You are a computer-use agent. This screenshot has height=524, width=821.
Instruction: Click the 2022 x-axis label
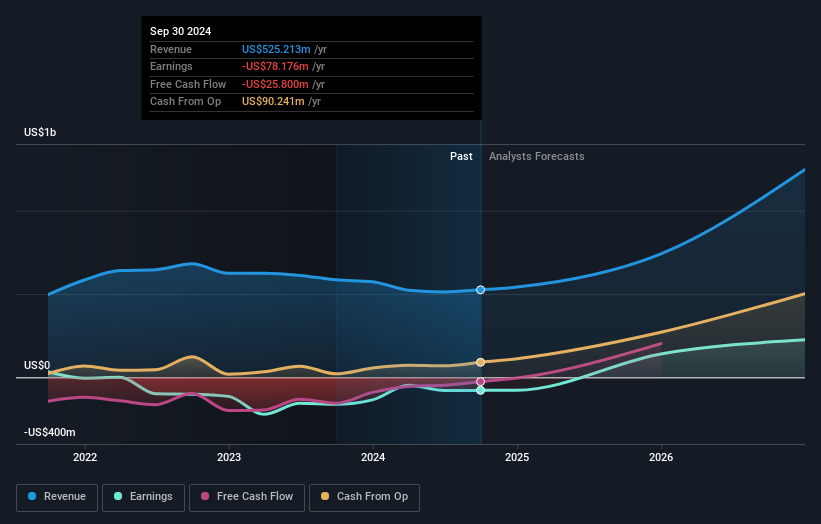(85, 458)
